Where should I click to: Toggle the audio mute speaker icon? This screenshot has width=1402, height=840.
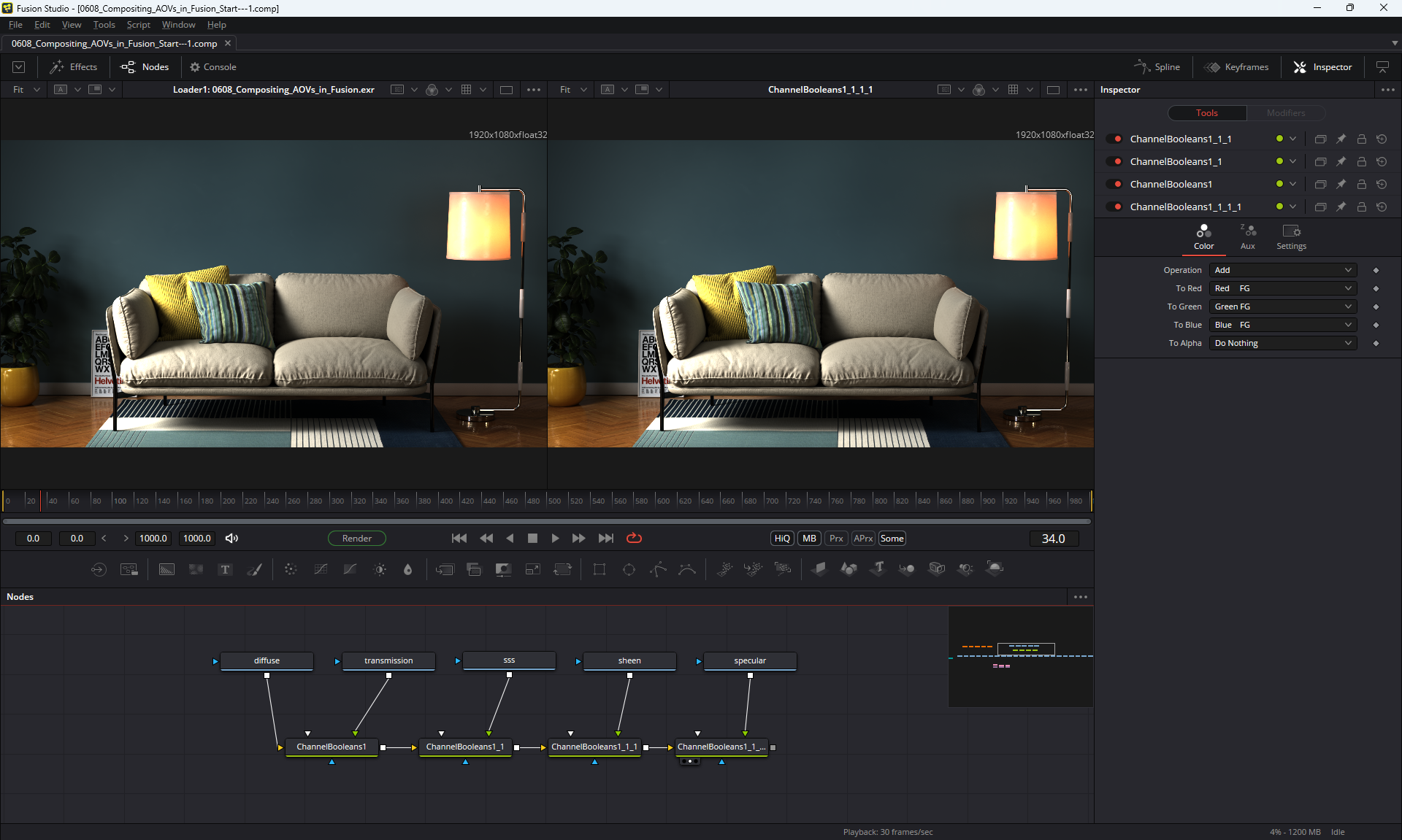(x=231, y=538)
